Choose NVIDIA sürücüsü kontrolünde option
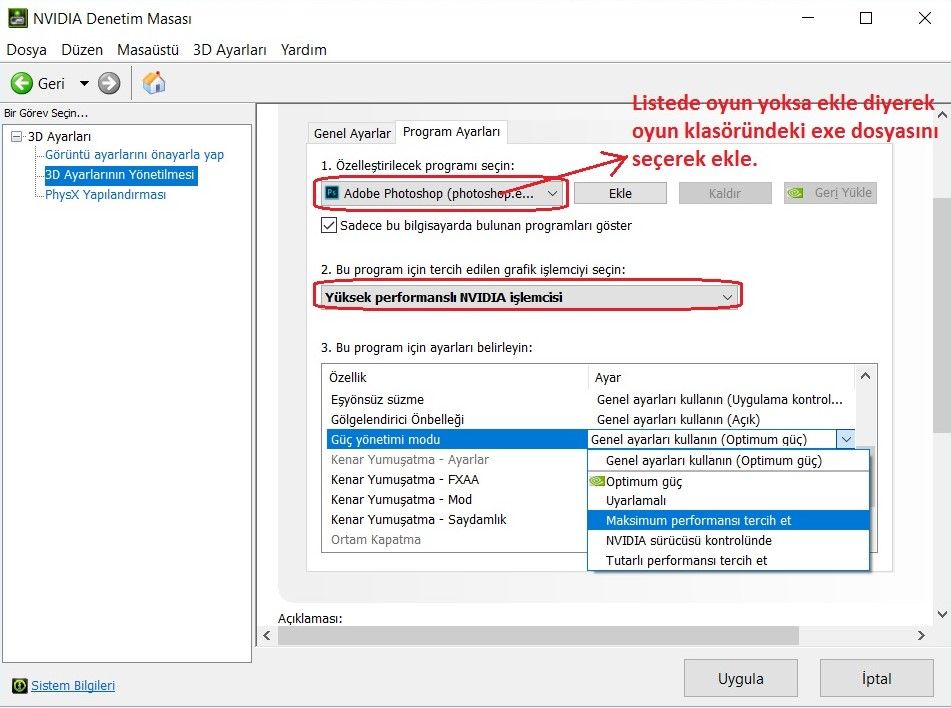Viewport: 951px width, 708px height. [728, 541]
